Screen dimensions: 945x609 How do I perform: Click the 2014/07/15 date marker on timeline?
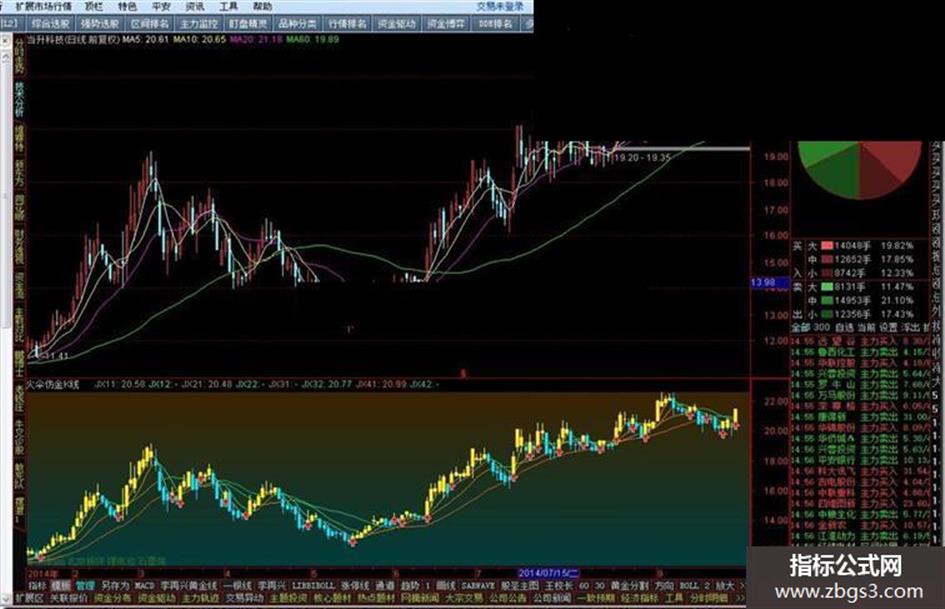click(x=549, y=572)
